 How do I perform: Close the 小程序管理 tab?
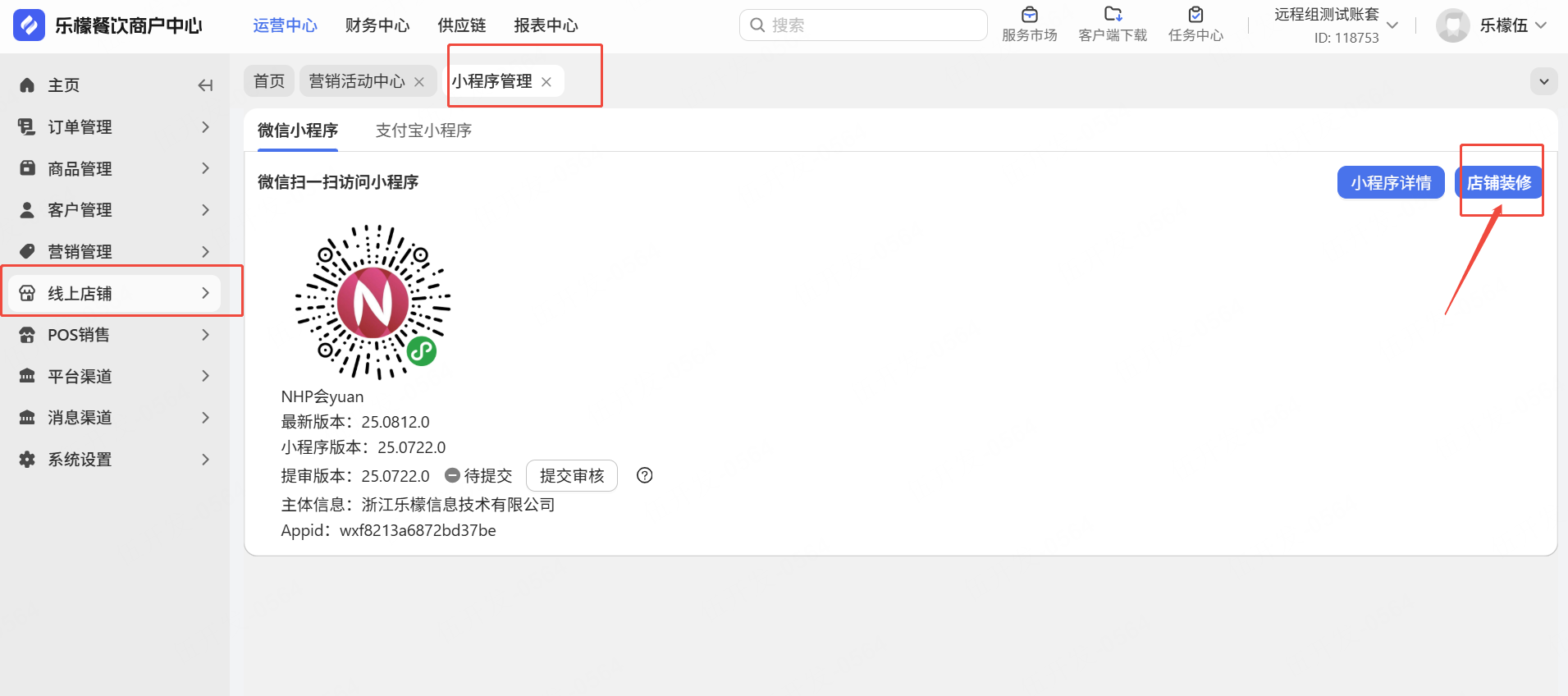(x=546, y=82)
